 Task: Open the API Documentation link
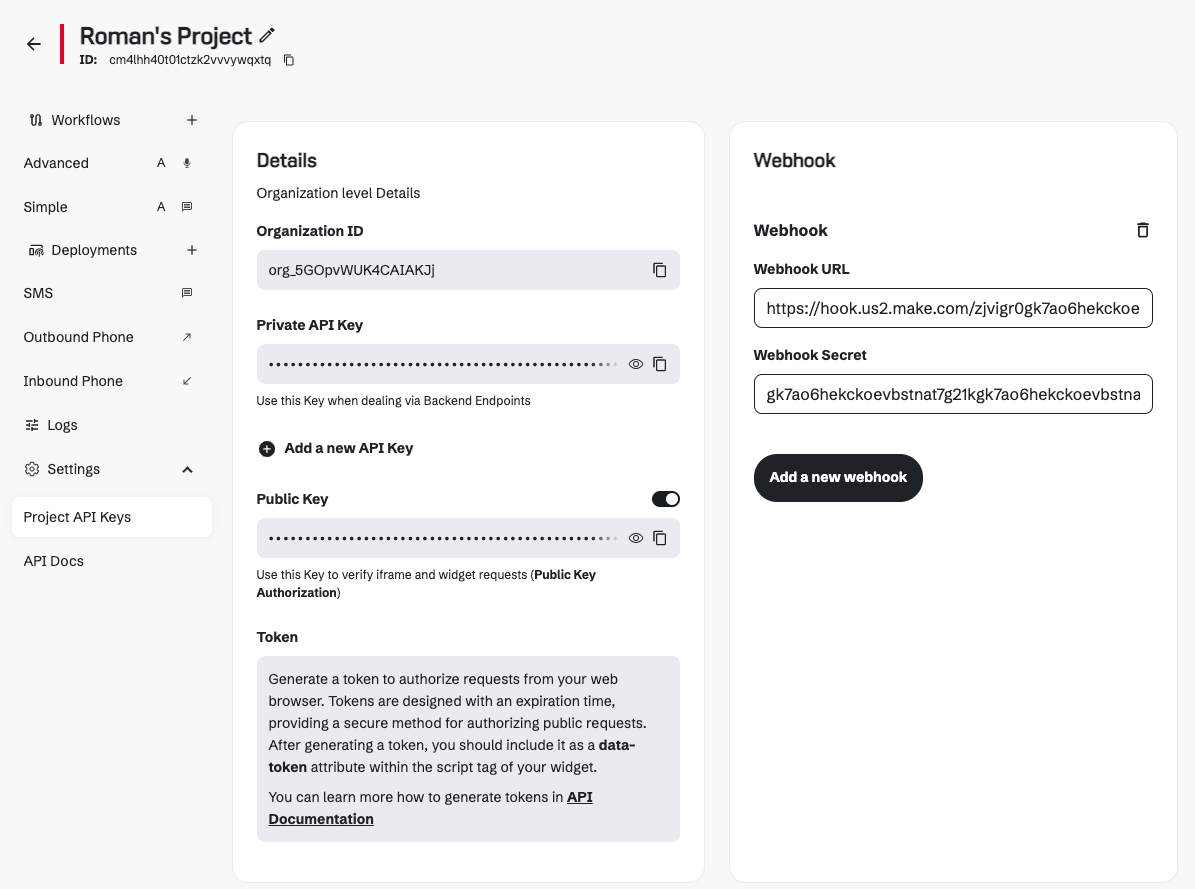(x=430, y=807)
